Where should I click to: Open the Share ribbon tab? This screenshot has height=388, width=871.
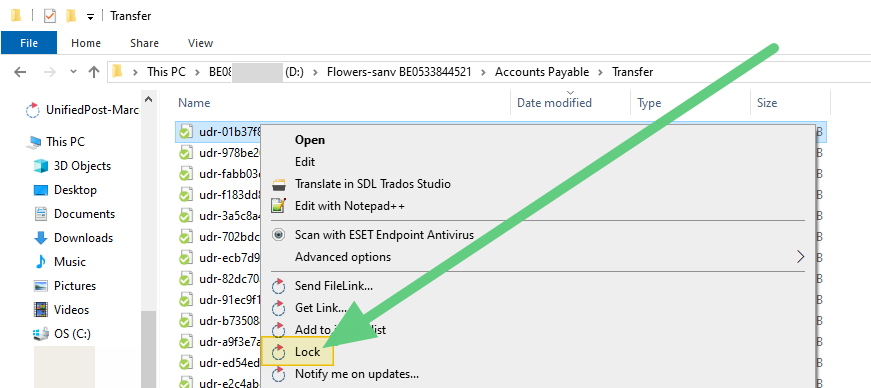pos(144,43)
